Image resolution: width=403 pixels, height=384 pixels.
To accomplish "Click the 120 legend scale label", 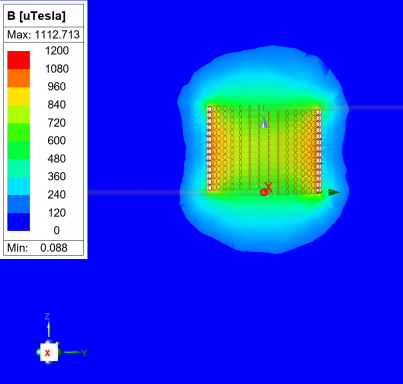I will pyautogui.click(x=57, y=213).
